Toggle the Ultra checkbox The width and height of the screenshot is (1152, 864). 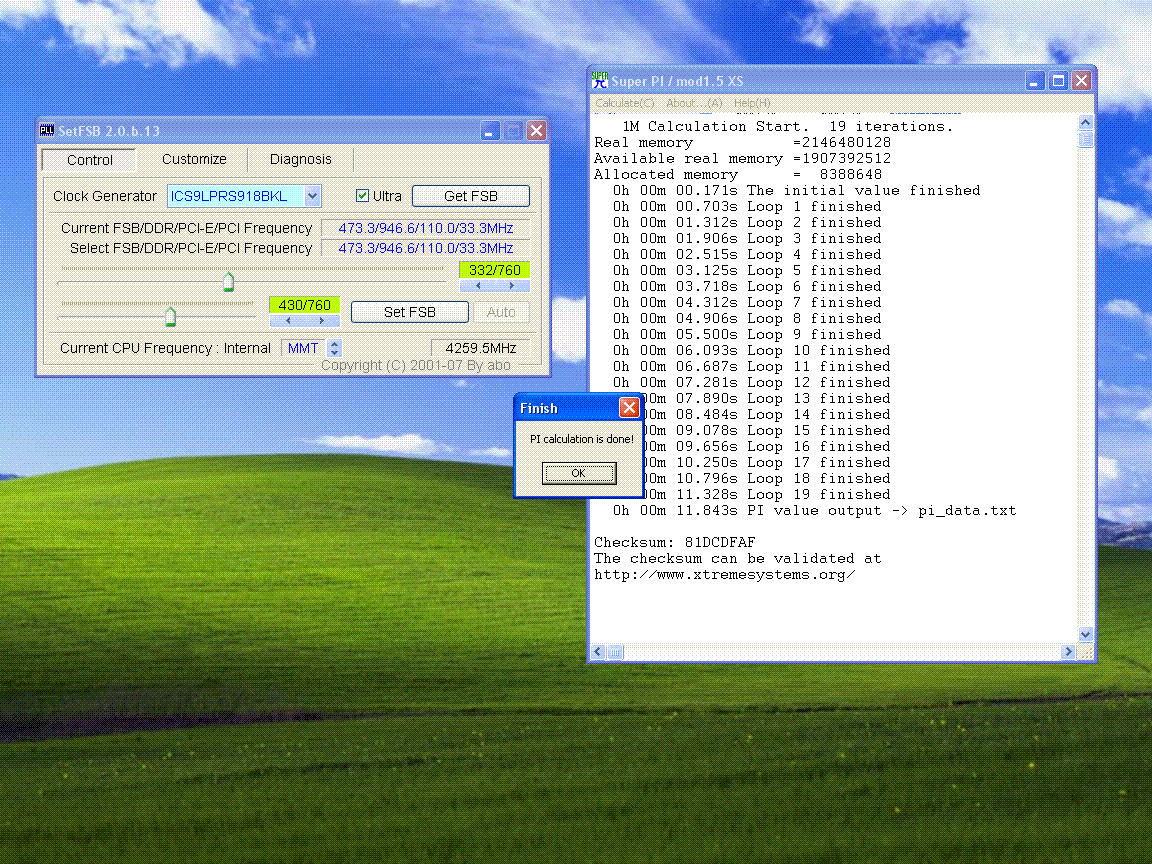pos(362,195)
